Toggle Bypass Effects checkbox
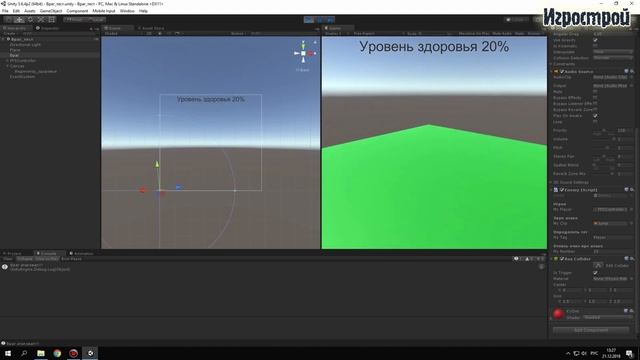Screen dimensions: 640x360 (595, 98)
